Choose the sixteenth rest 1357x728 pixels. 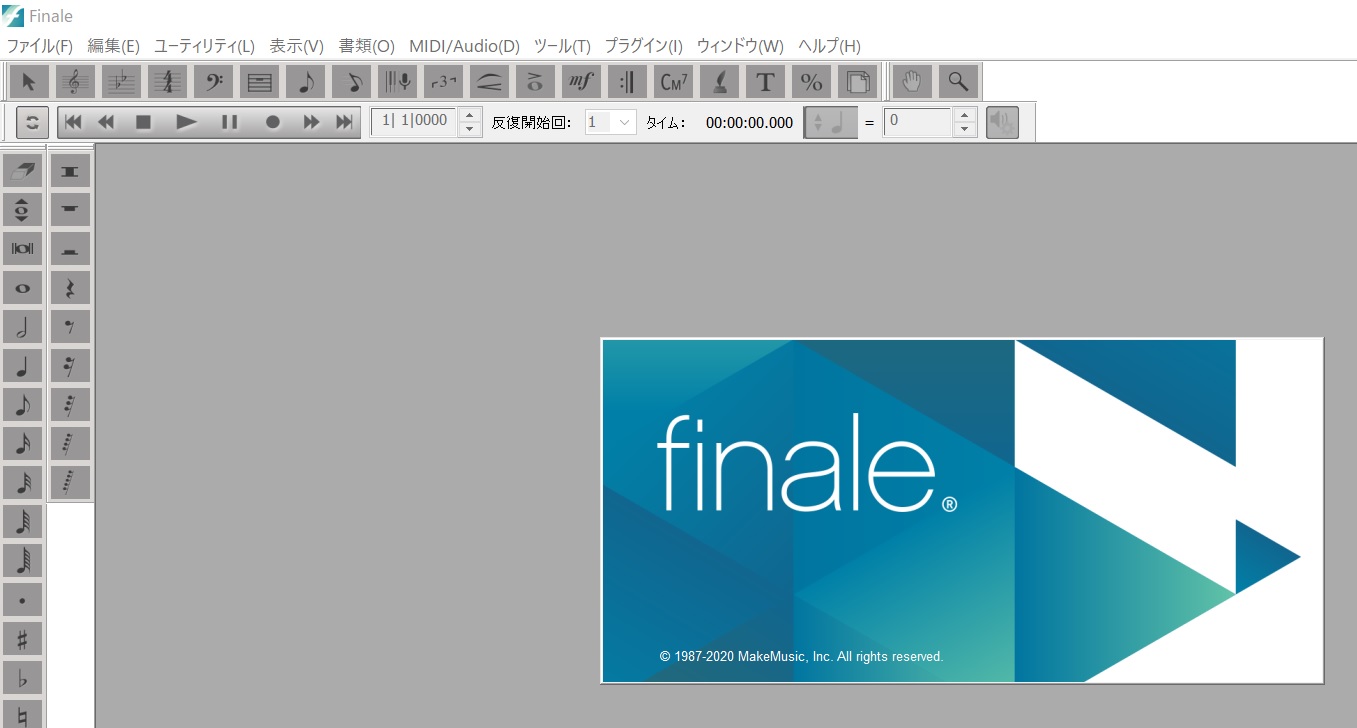(x=70, y=366)
